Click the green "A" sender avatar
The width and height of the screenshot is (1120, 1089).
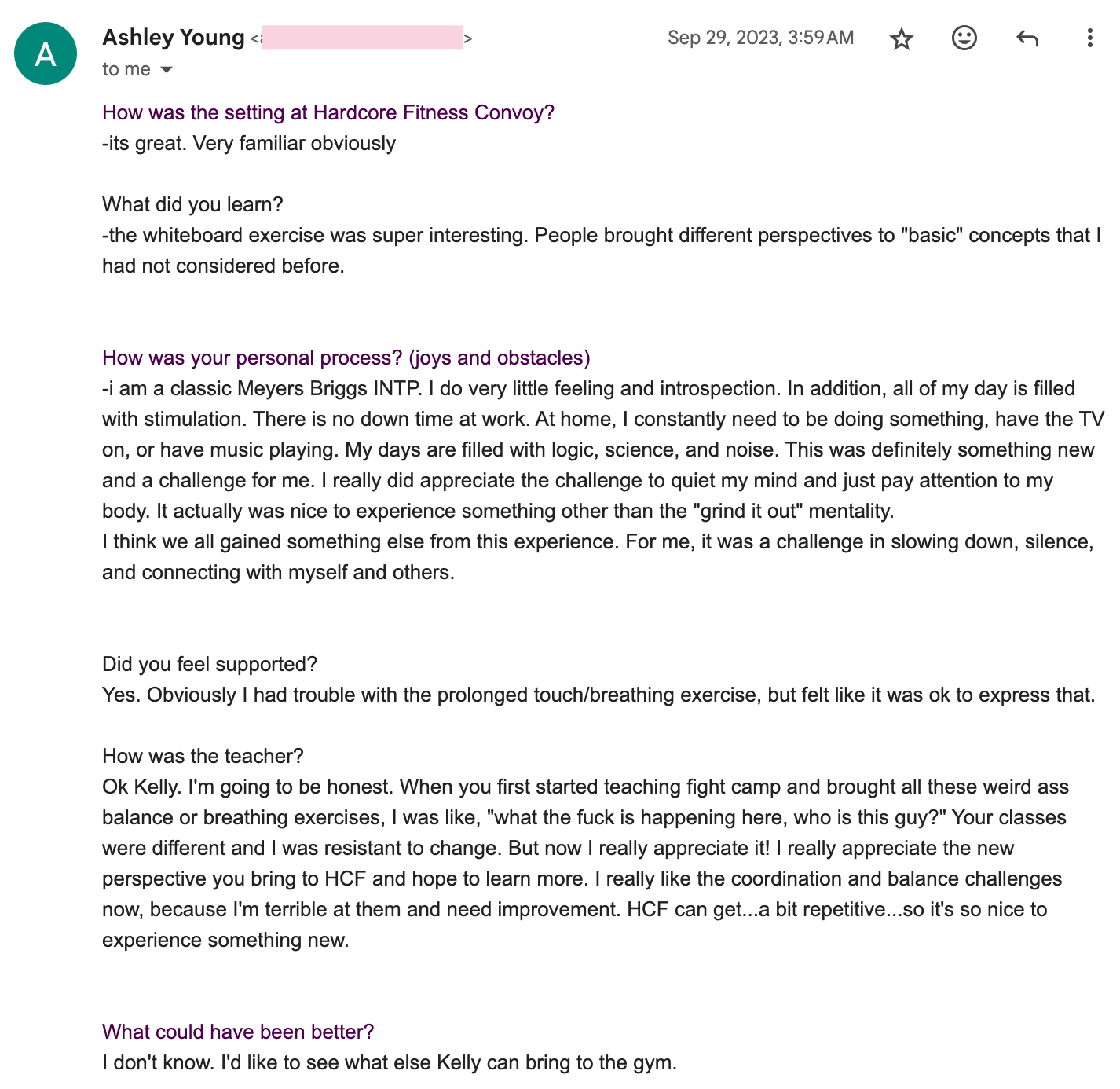46,53
